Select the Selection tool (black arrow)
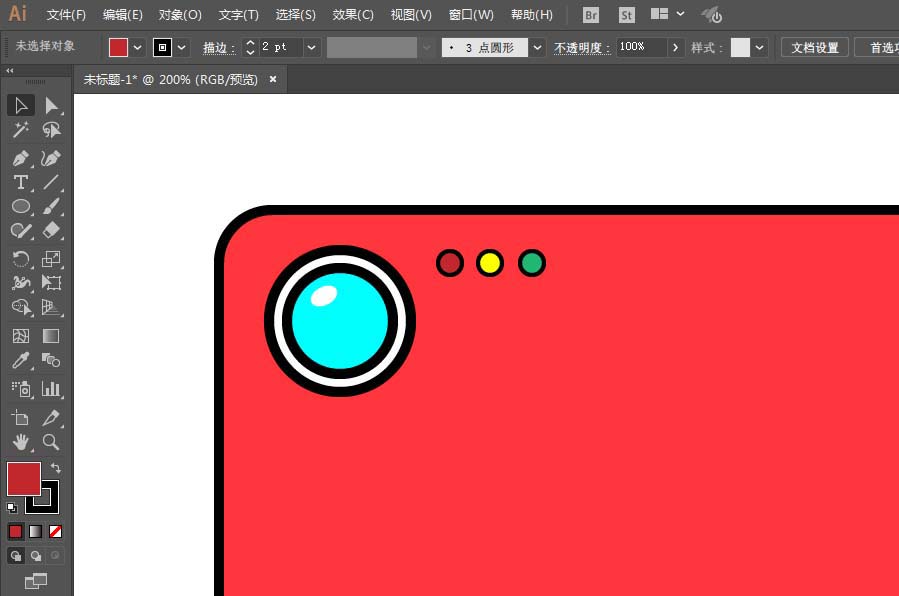 [x=21, y=105]
